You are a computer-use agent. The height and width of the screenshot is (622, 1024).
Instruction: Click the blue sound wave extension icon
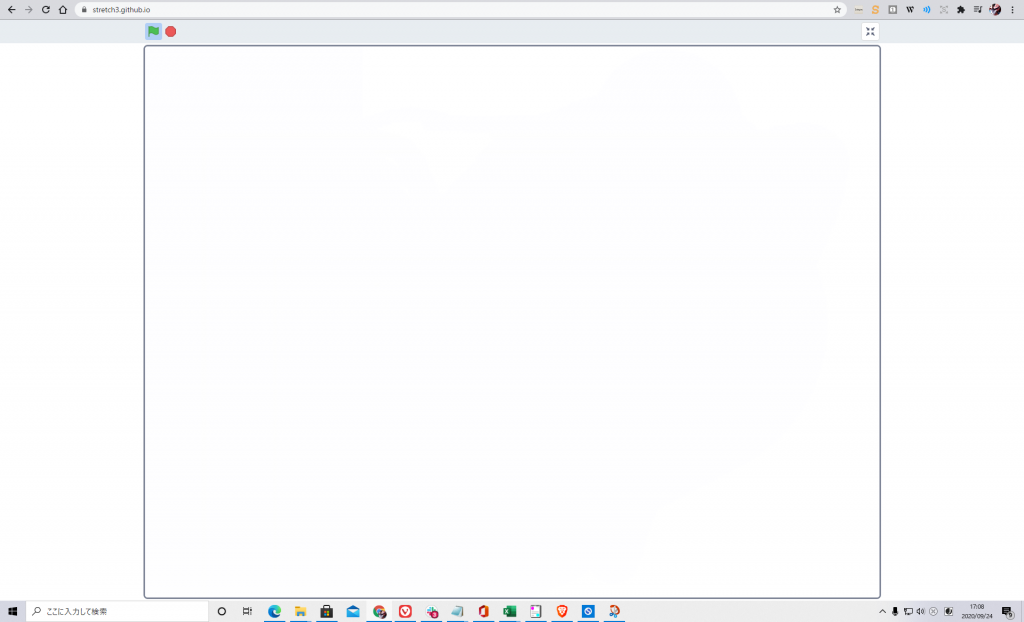[927, 9]
